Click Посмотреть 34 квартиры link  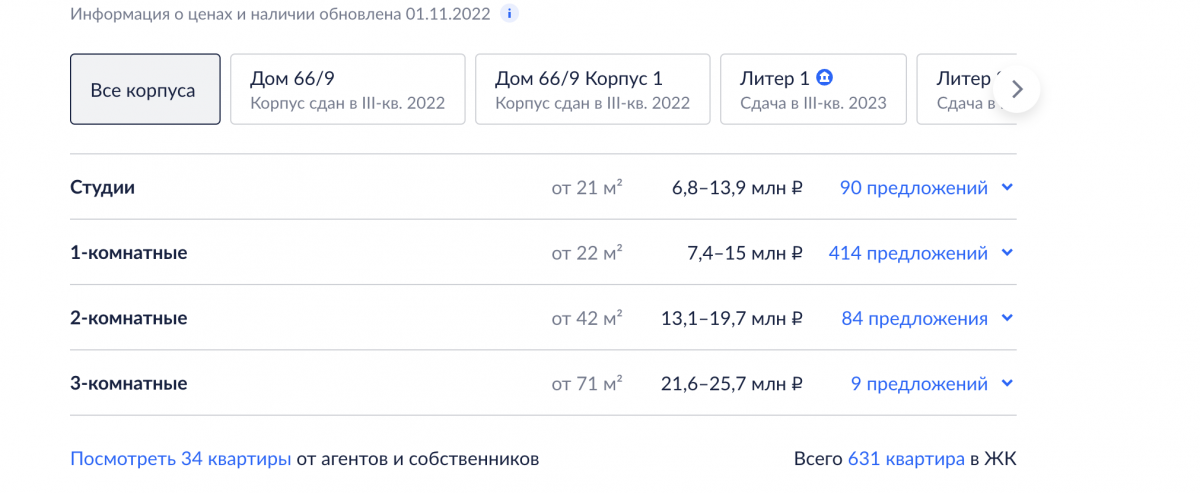coord(181,459)
